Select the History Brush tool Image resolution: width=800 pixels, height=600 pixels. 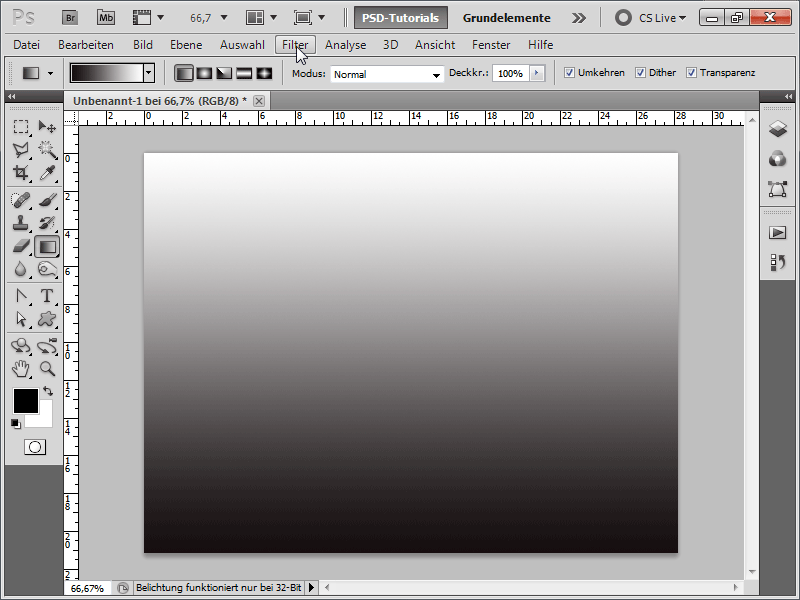tap(47, 223)
